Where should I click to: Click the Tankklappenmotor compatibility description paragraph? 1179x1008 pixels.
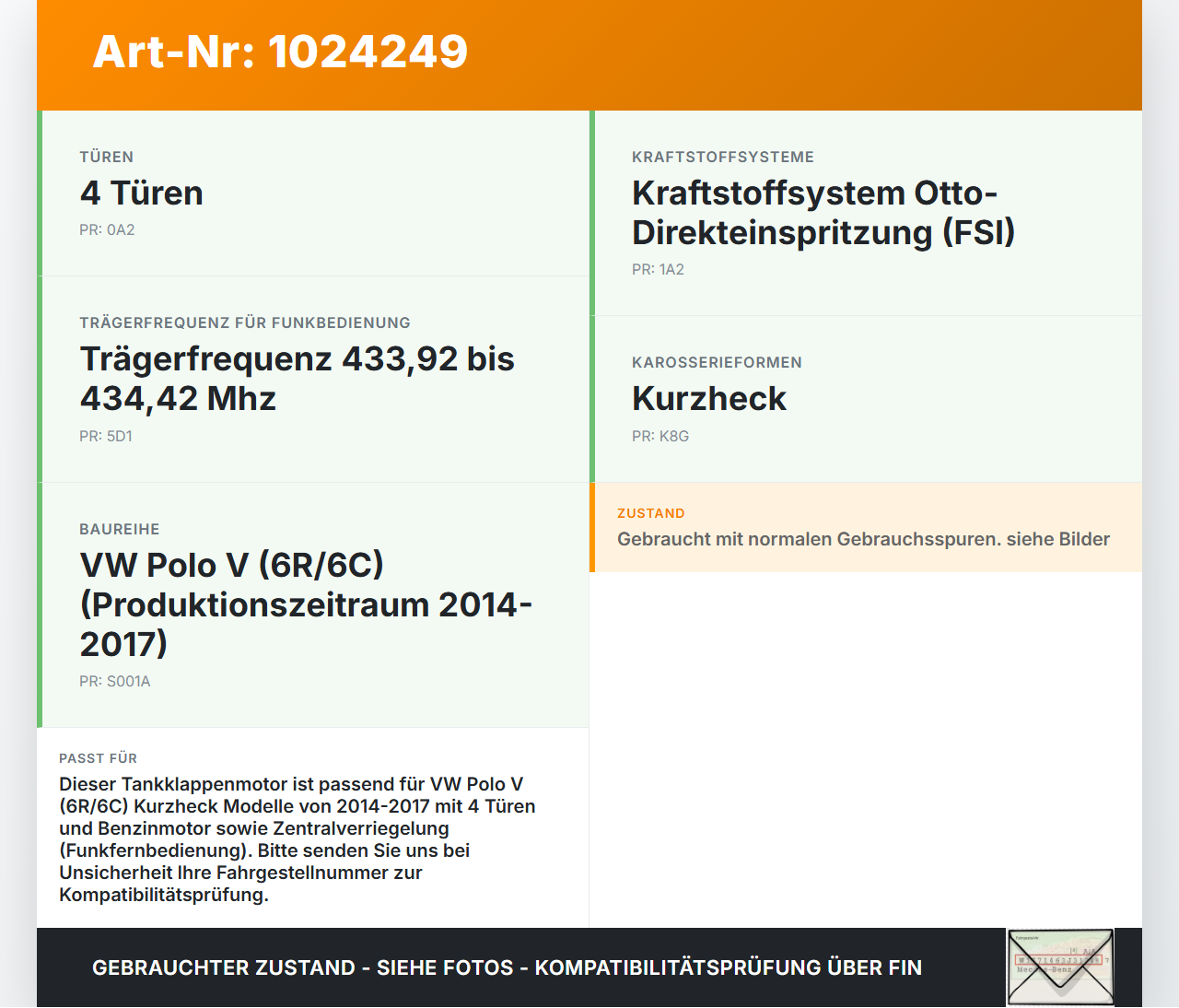[x=298, y=839]
